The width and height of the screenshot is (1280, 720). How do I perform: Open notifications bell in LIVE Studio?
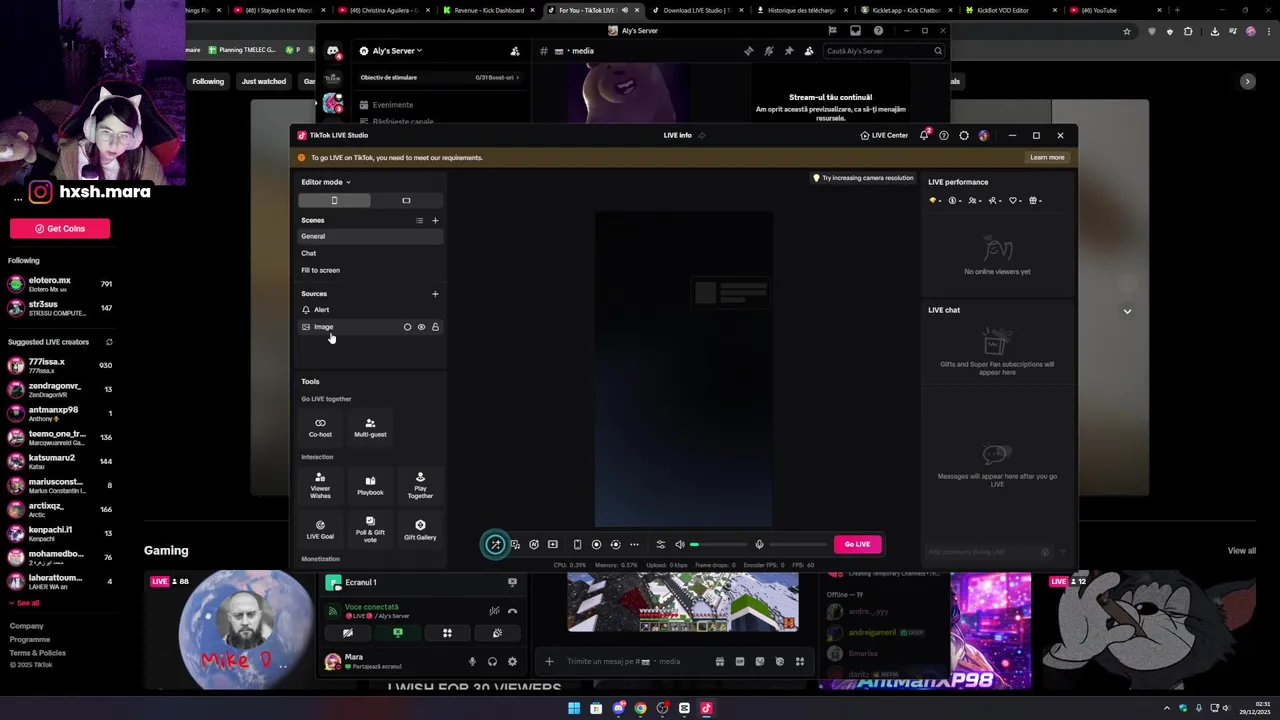[924, 135]
